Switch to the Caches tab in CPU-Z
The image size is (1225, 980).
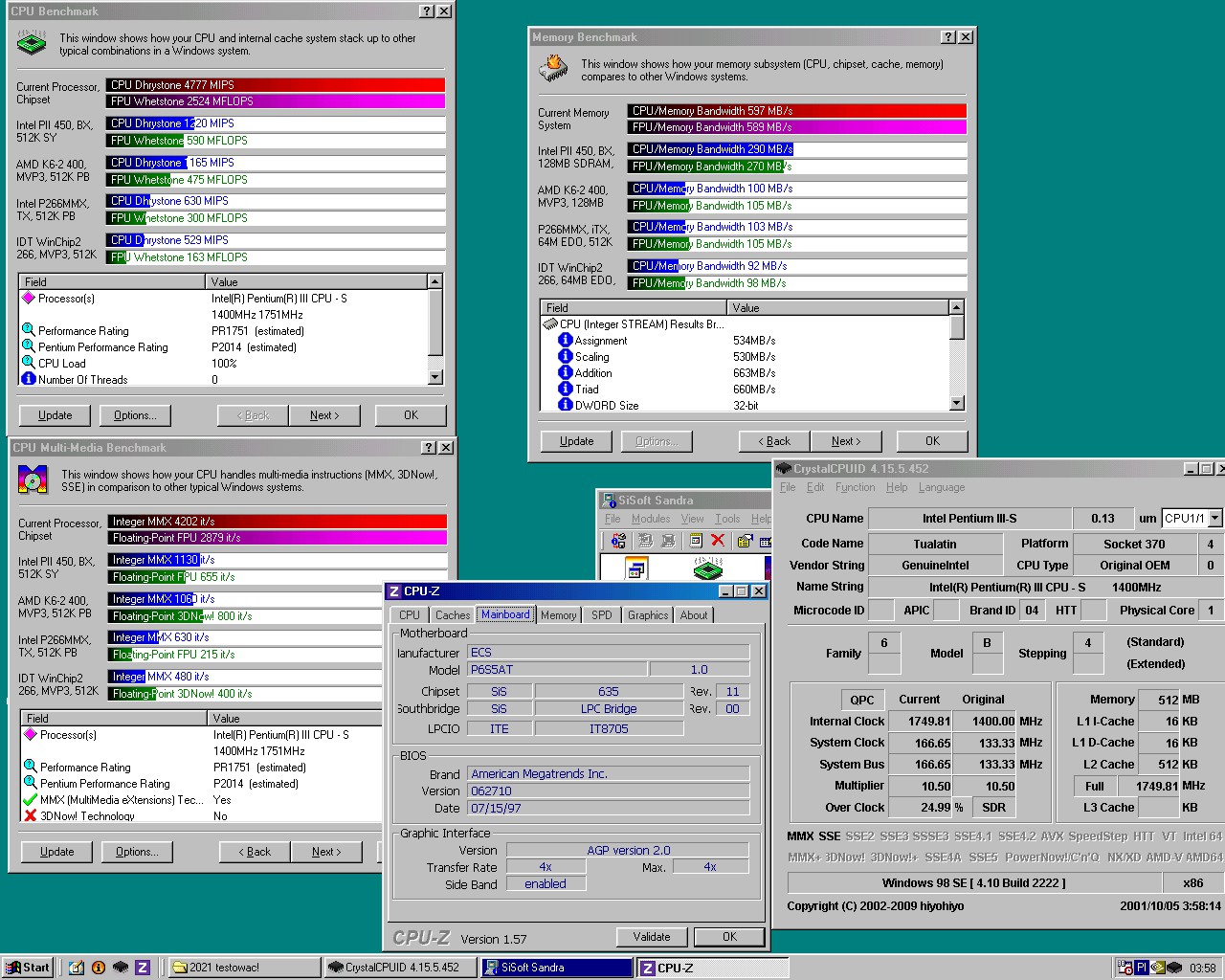(453, 615)
